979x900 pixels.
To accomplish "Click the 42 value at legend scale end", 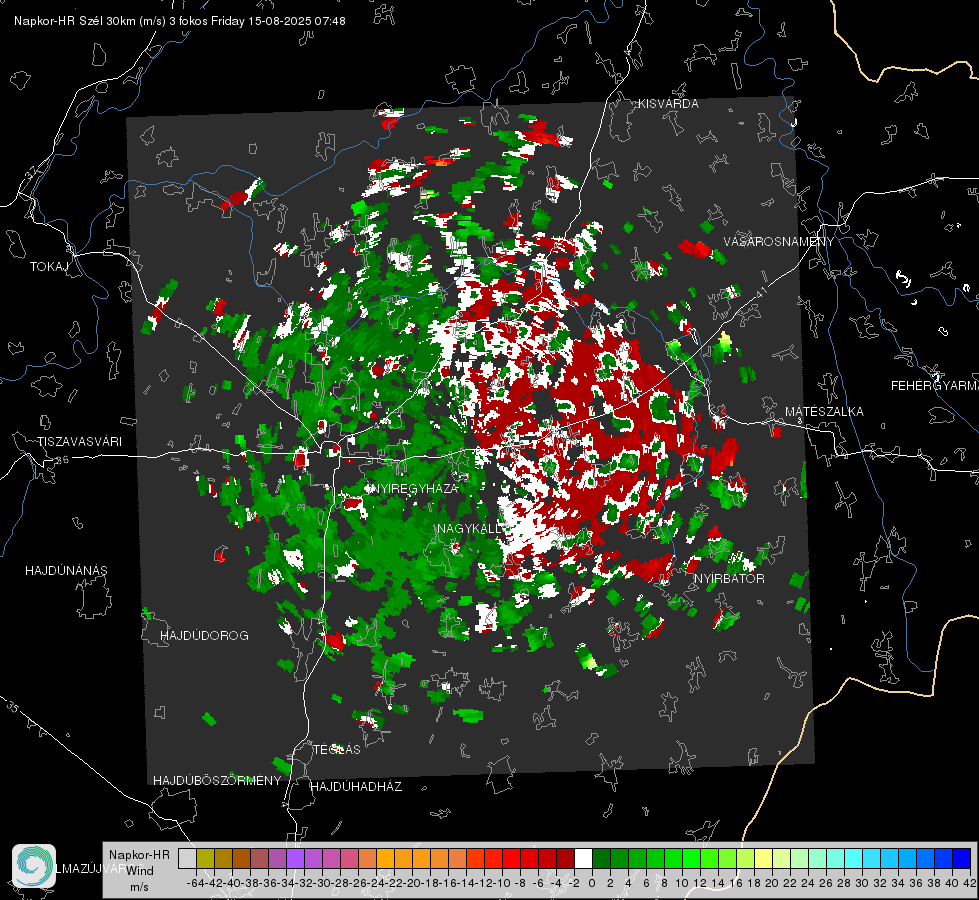I will pos(969,883).
